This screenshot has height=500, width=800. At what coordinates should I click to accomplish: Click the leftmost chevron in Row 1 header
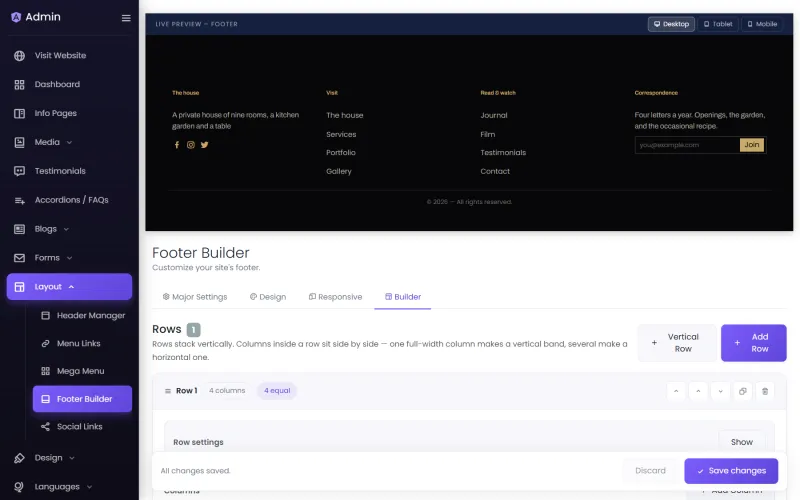tap(676, 391)
